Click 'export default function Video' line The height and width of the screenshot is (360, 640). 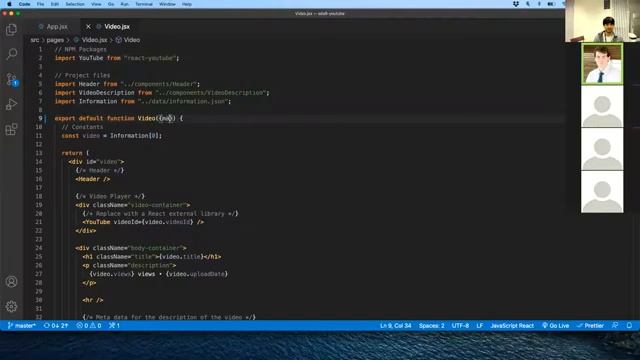coord(119,118)
